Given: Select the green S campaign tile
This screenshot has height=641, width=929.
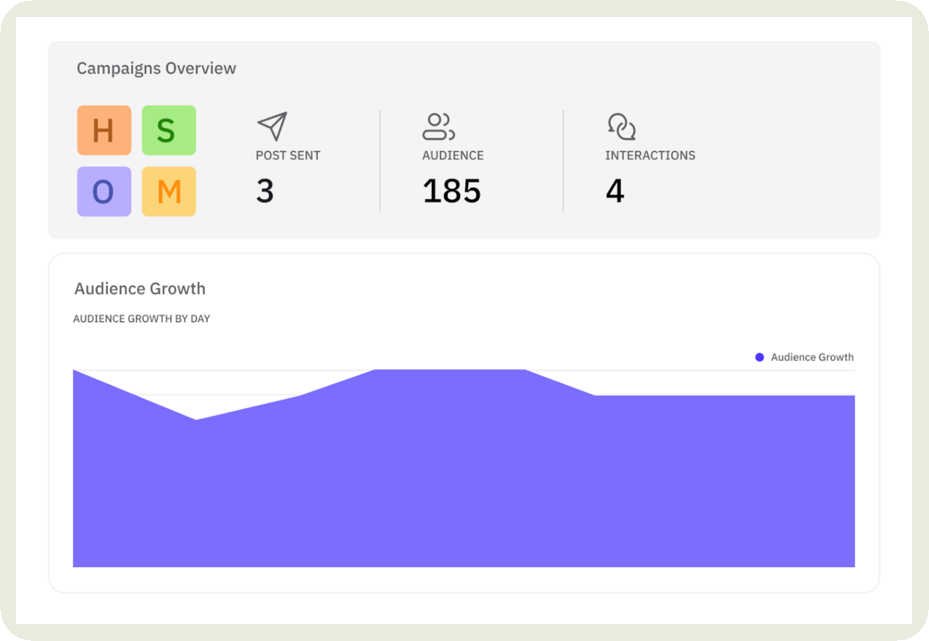Looking at the screenshot, I should (168, 131).
